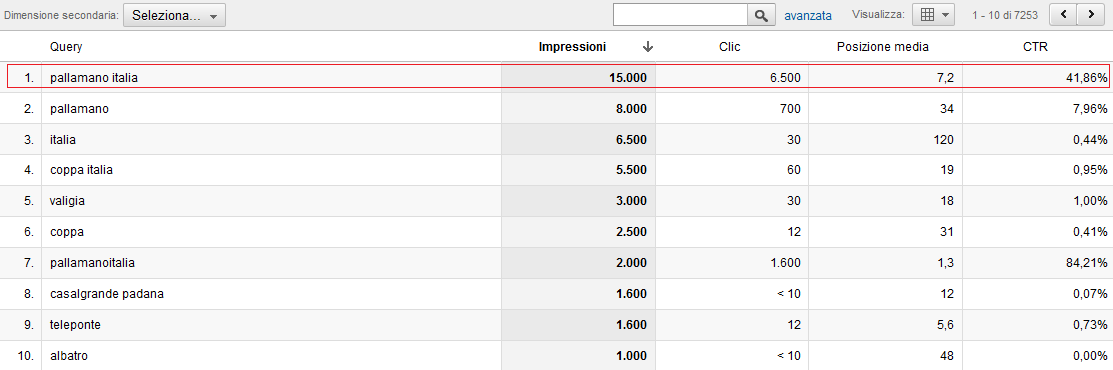
Task: Select the query albatro
Action: point(69,356)
